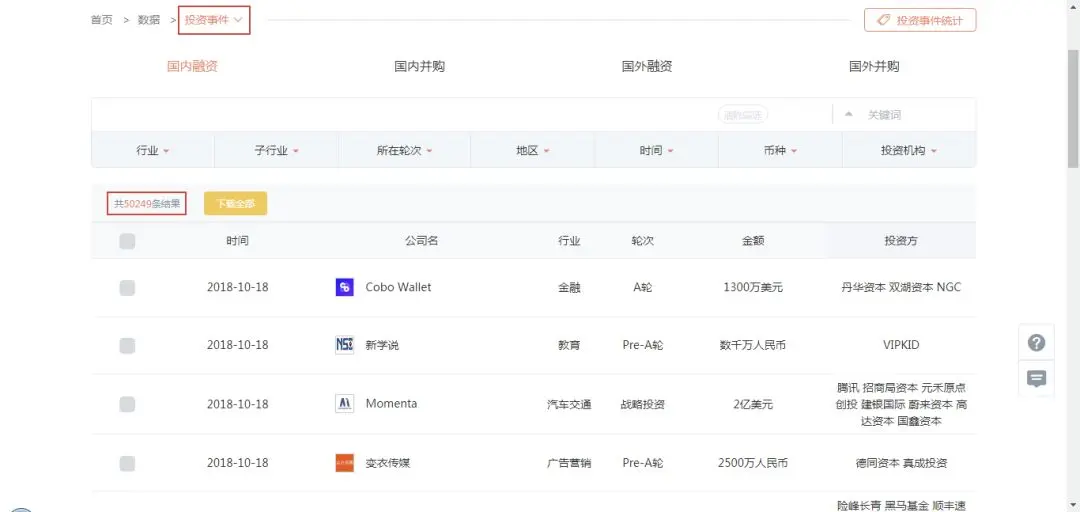Click the 德同资本 真成投资 investors cell
Screen dimensions: 1080x512
tap(901, 463)
